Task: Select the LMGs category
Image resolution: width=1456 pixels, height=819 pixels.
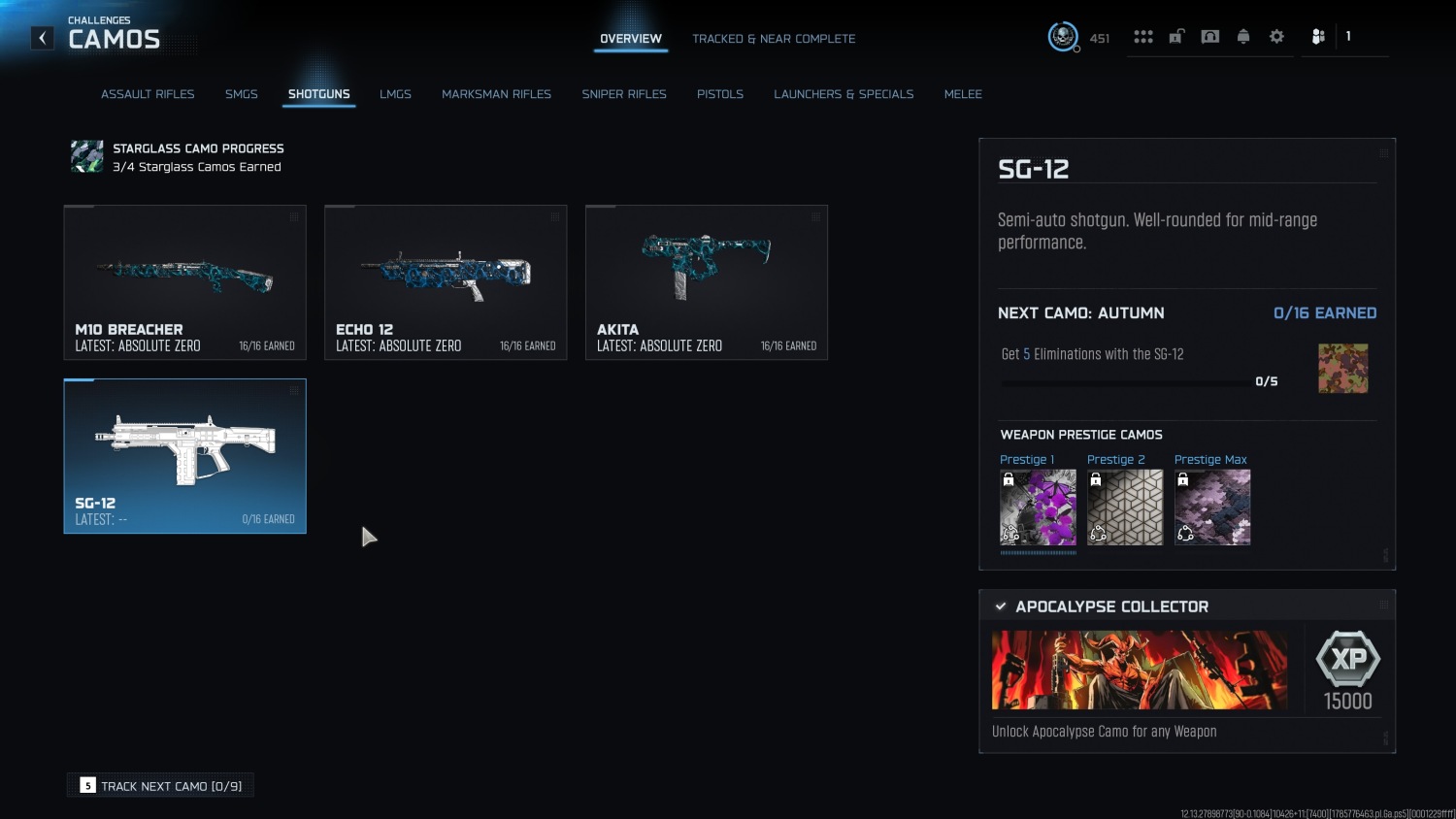Action: (x=395, y=94)
